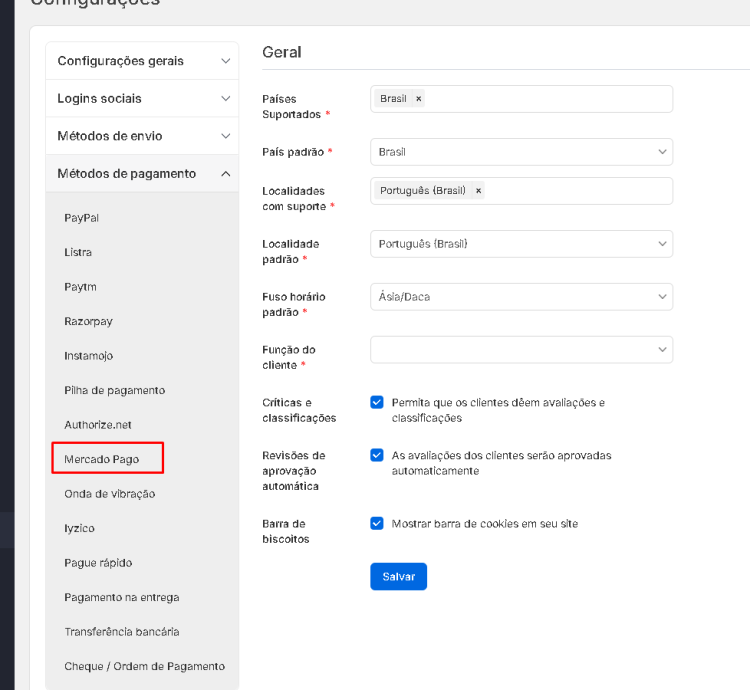750x690 pixels.
Task: Select PayPal payment method
Action: click(x=82, y=218)
